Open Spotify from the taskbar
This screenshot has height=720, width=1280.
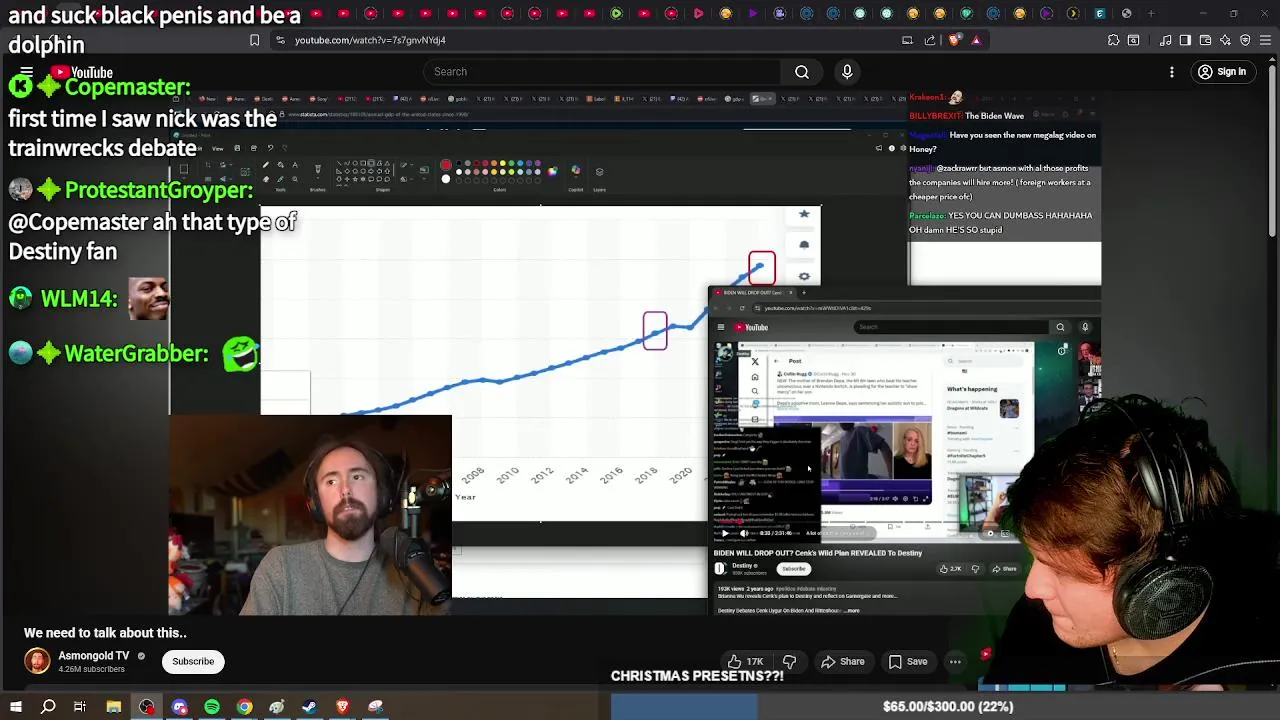coord(212,707)
